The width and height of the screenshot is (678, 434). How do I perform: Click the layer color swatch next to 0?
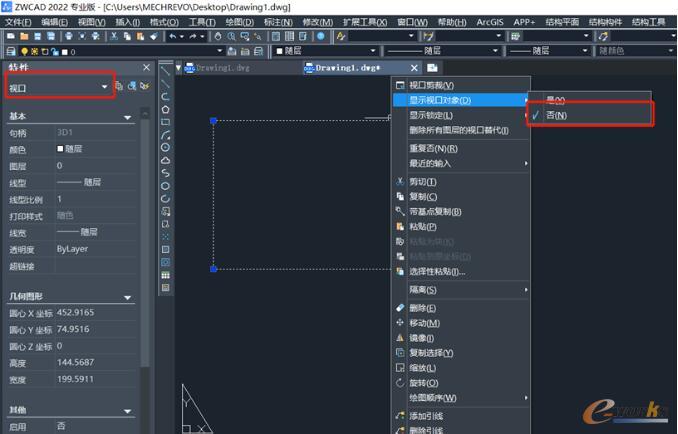coord(65,52)
